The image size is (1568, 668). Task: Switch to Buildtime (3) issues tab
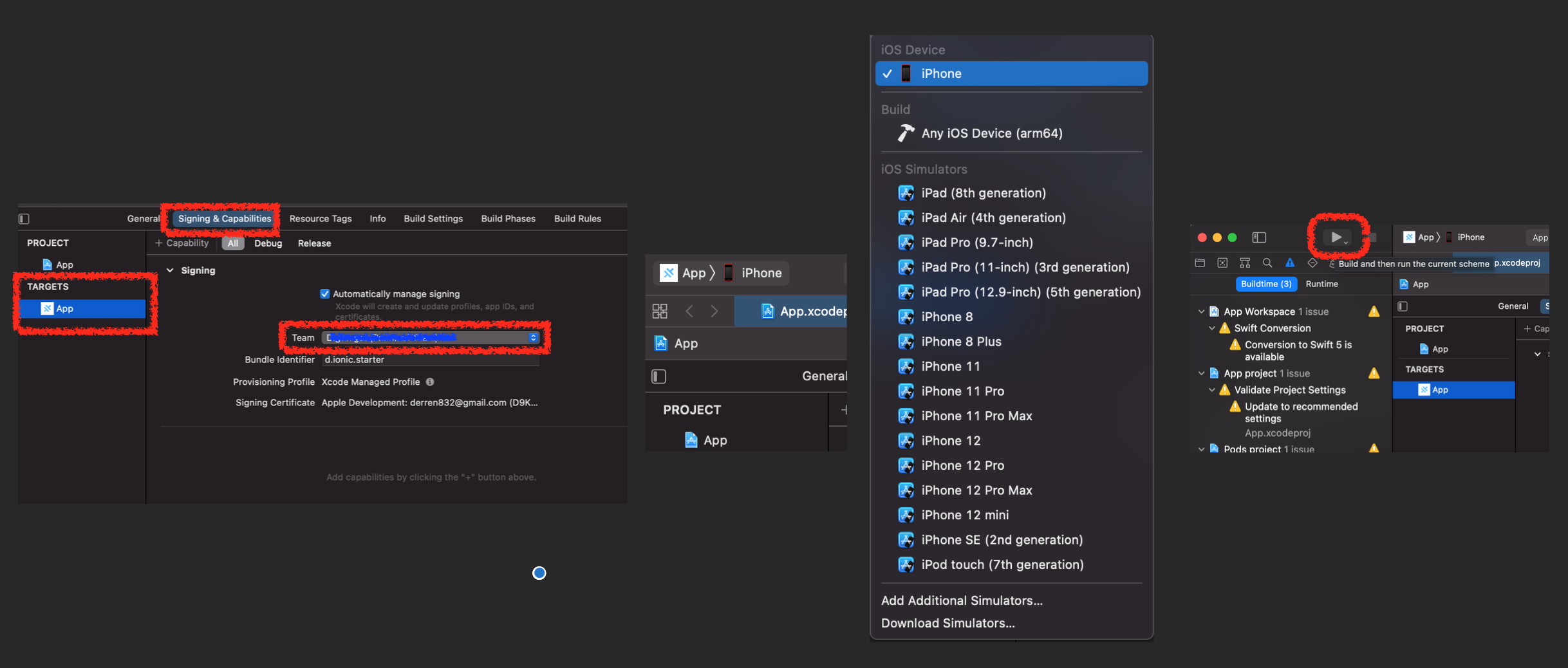[x=1266, y=284]
